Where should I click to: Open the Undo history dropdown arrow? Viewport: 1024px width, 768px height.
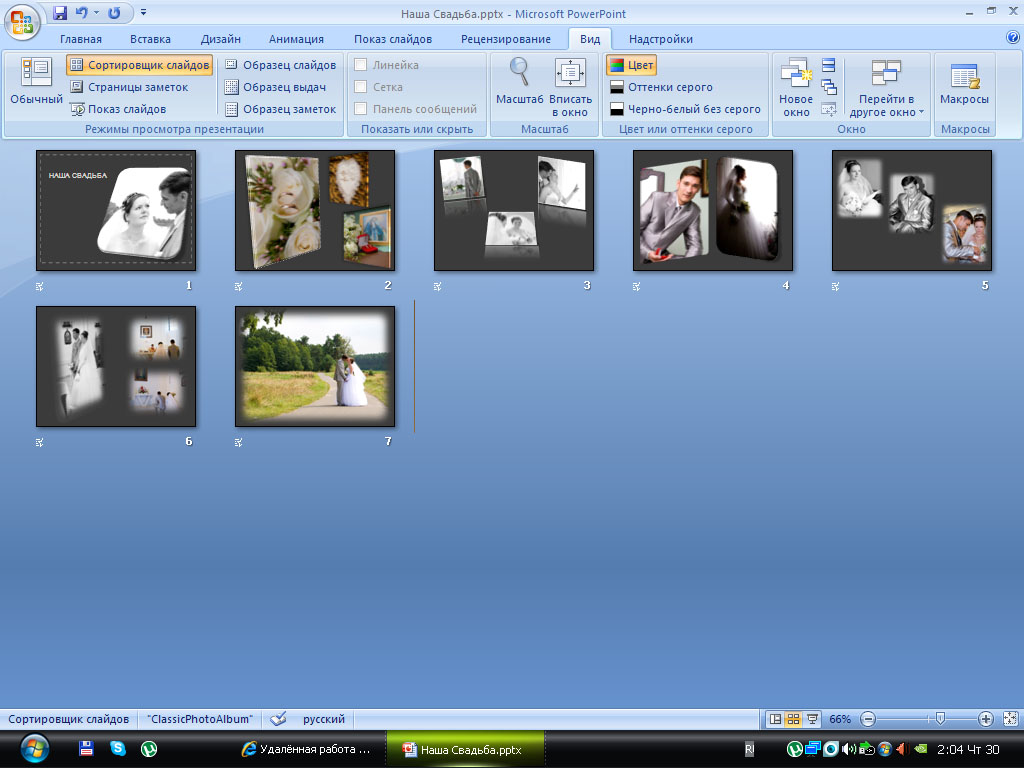97,13
